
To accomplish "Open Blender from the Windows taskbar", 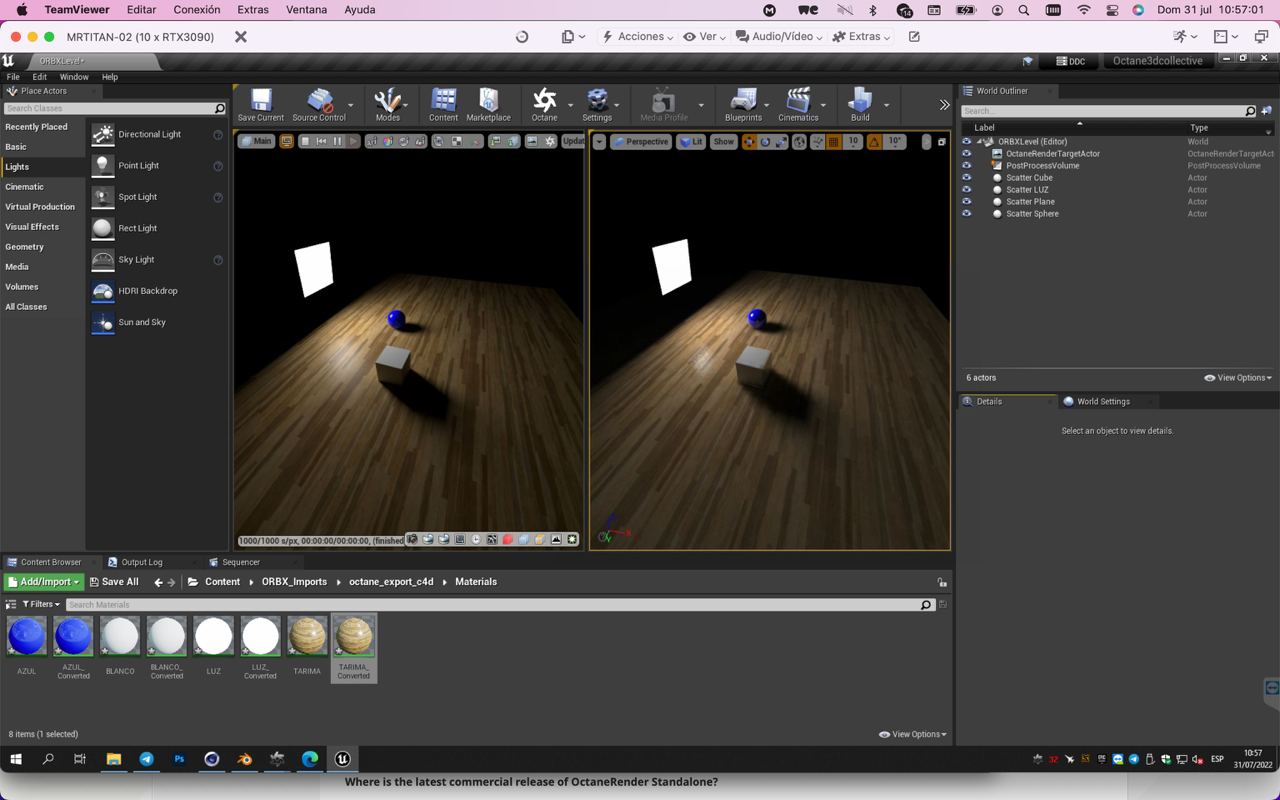I will pos(244,759).
